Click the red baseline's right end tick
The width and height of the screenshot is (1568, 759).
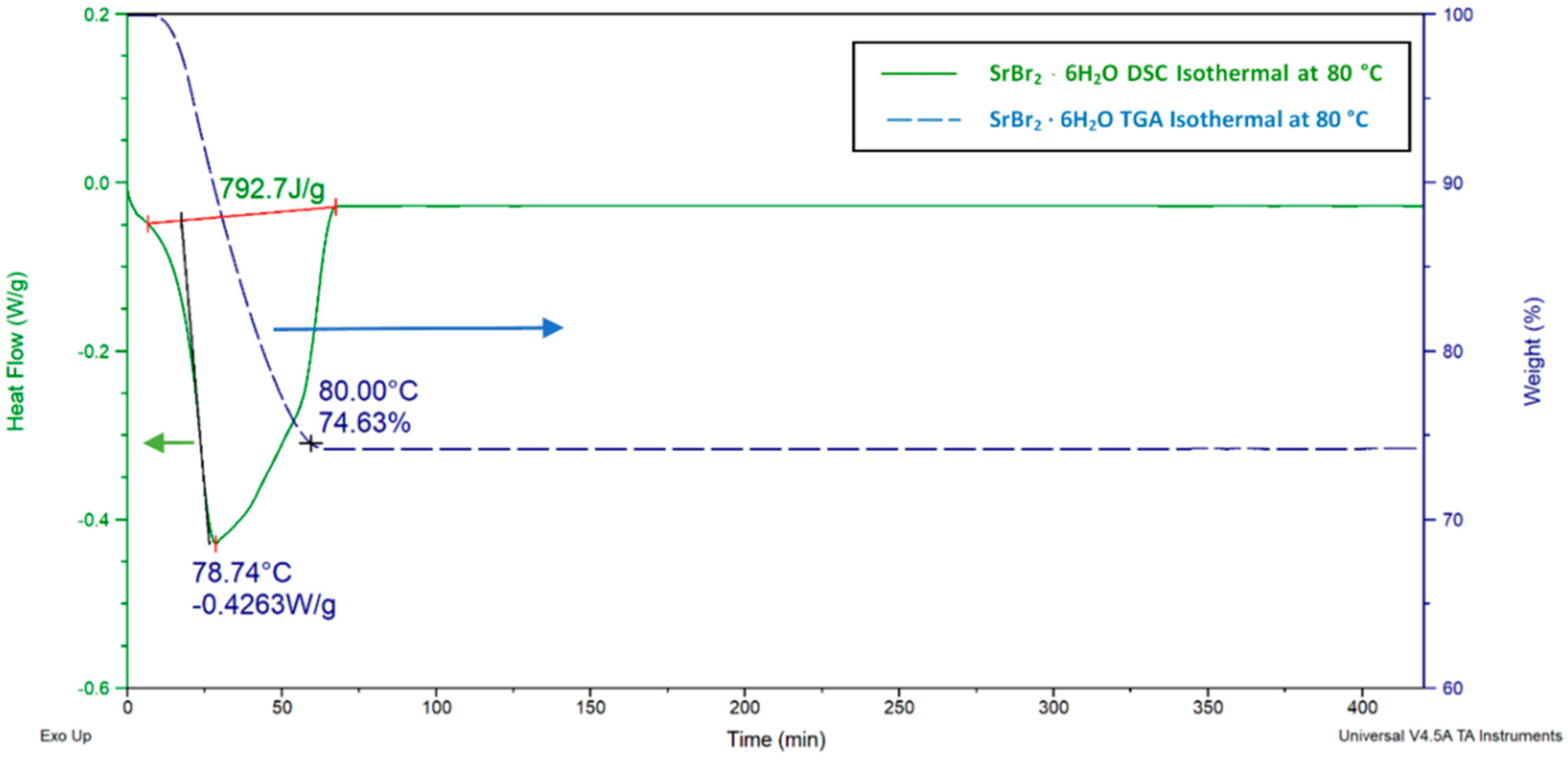336,207
